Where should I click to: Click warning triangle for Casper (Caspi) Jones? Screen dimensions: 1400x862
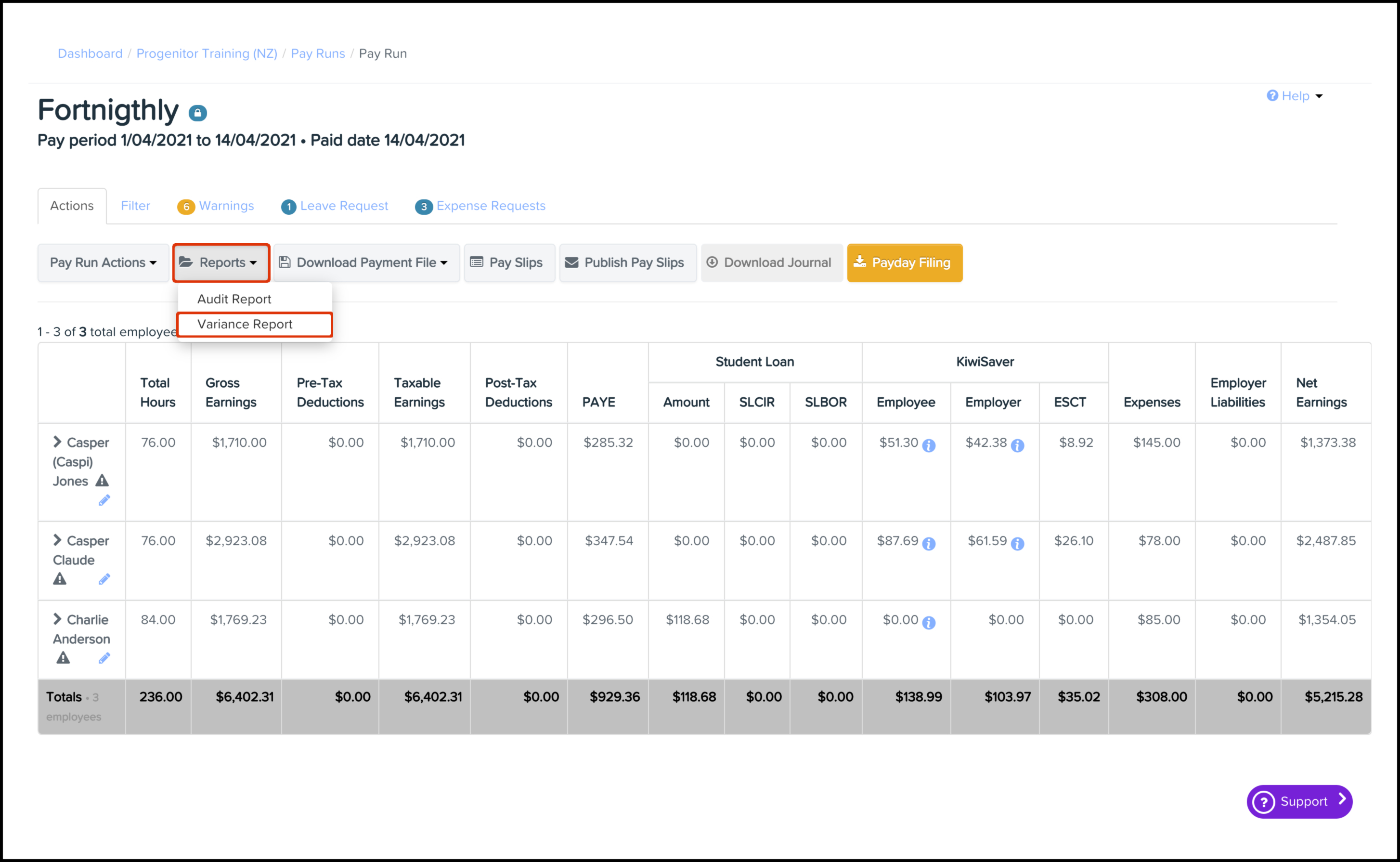pyautogui.click(x=102, y=481)
